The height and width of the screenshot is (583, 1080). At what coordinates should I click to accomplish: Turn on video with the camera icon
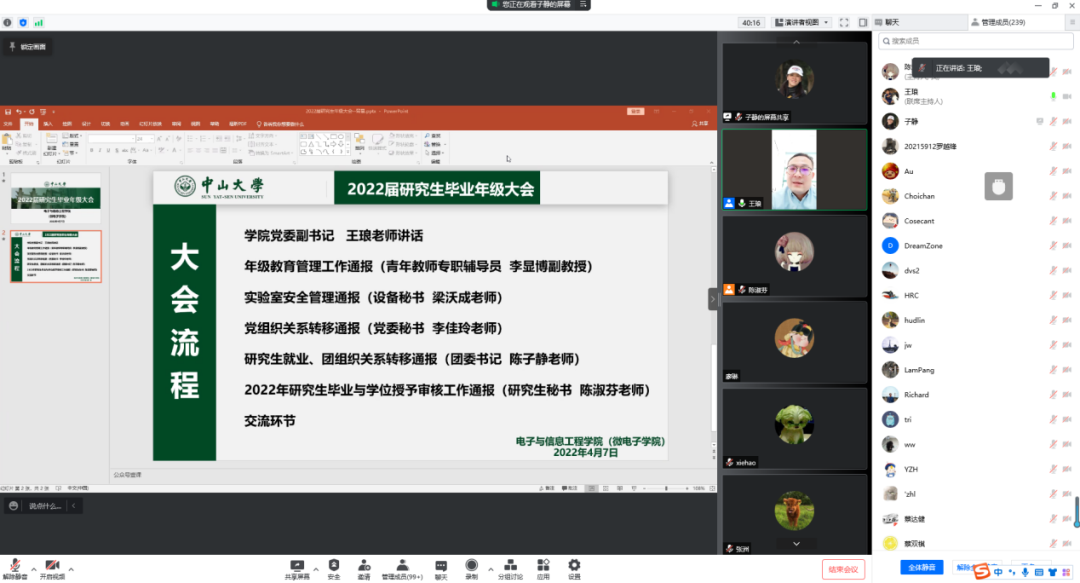(52, 566)
